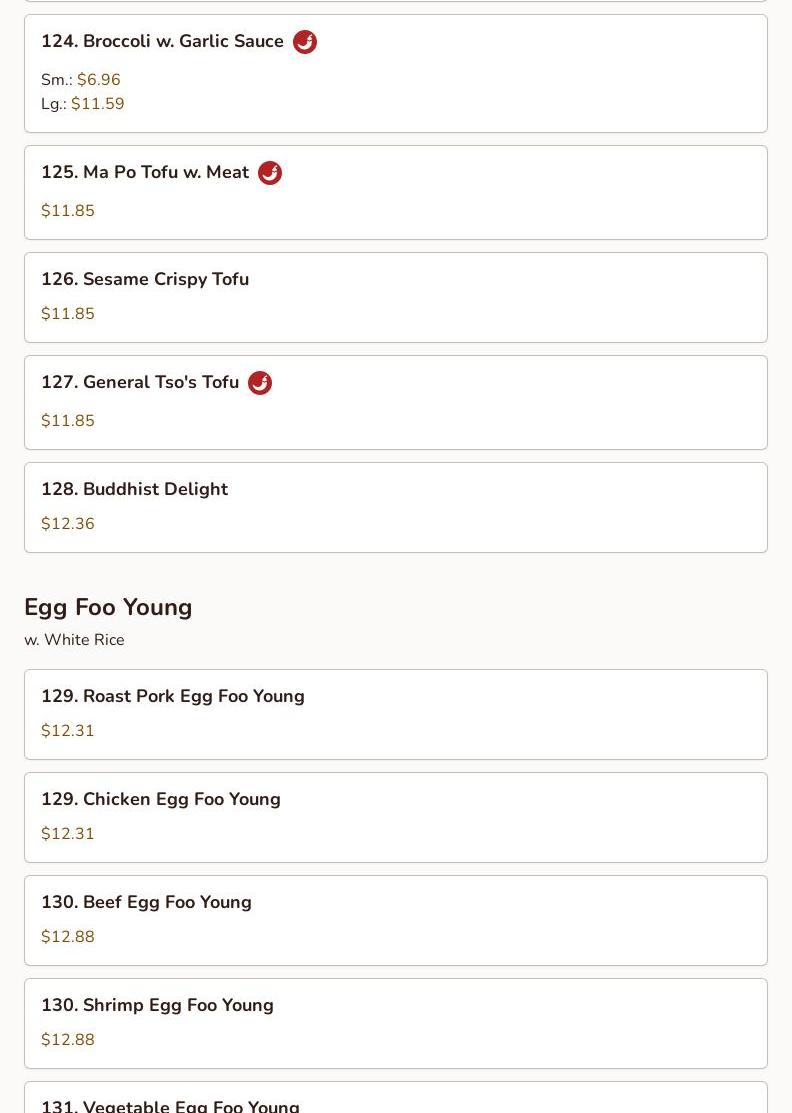Screen dimensions: 792x1113
Task: Open 128. Buddhist Delight
Action: point(135,489)
